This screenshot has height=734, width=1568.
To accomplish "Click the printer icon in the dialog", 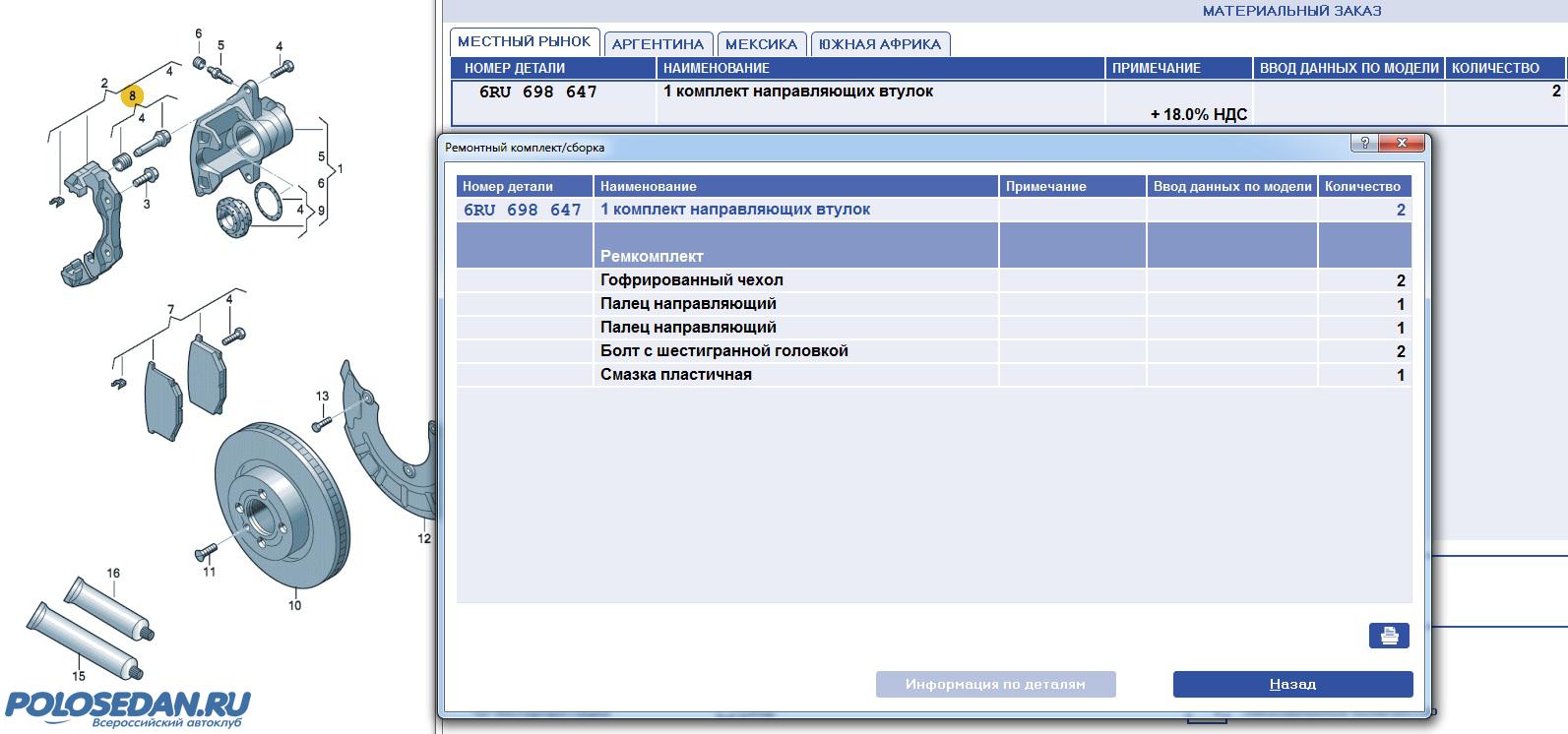I will click(x=1389, y=636).
